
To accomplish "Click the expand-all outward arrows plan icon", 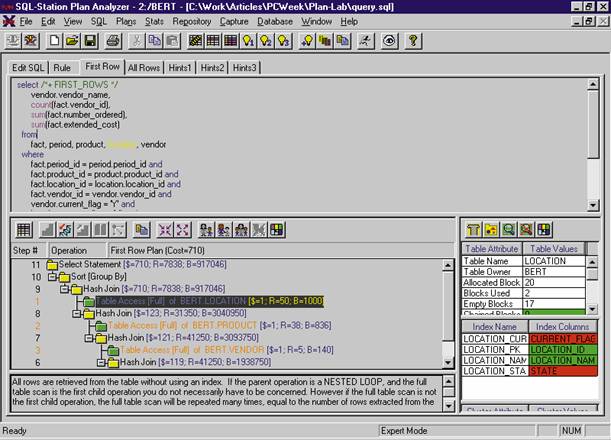I will click(x=183, y=230).
